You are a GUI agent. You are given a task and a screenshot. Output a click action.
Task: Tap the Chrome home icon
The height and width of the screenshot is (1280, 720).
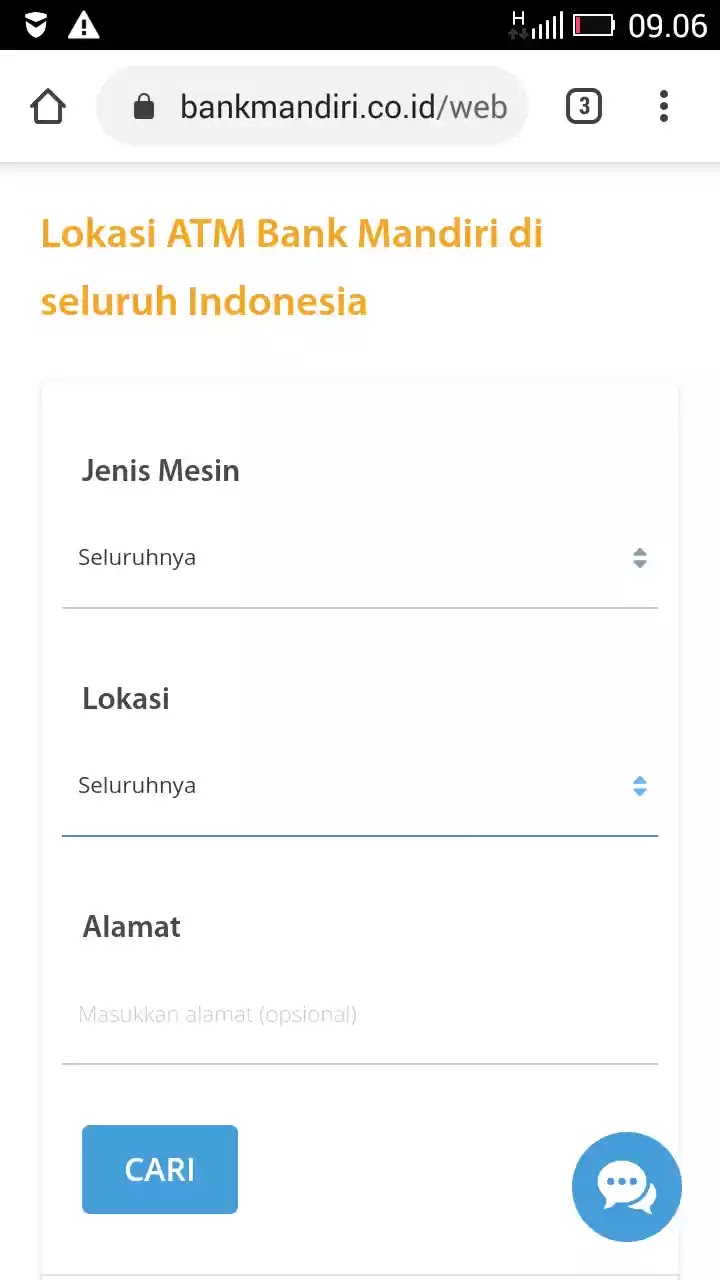point(47,106)
